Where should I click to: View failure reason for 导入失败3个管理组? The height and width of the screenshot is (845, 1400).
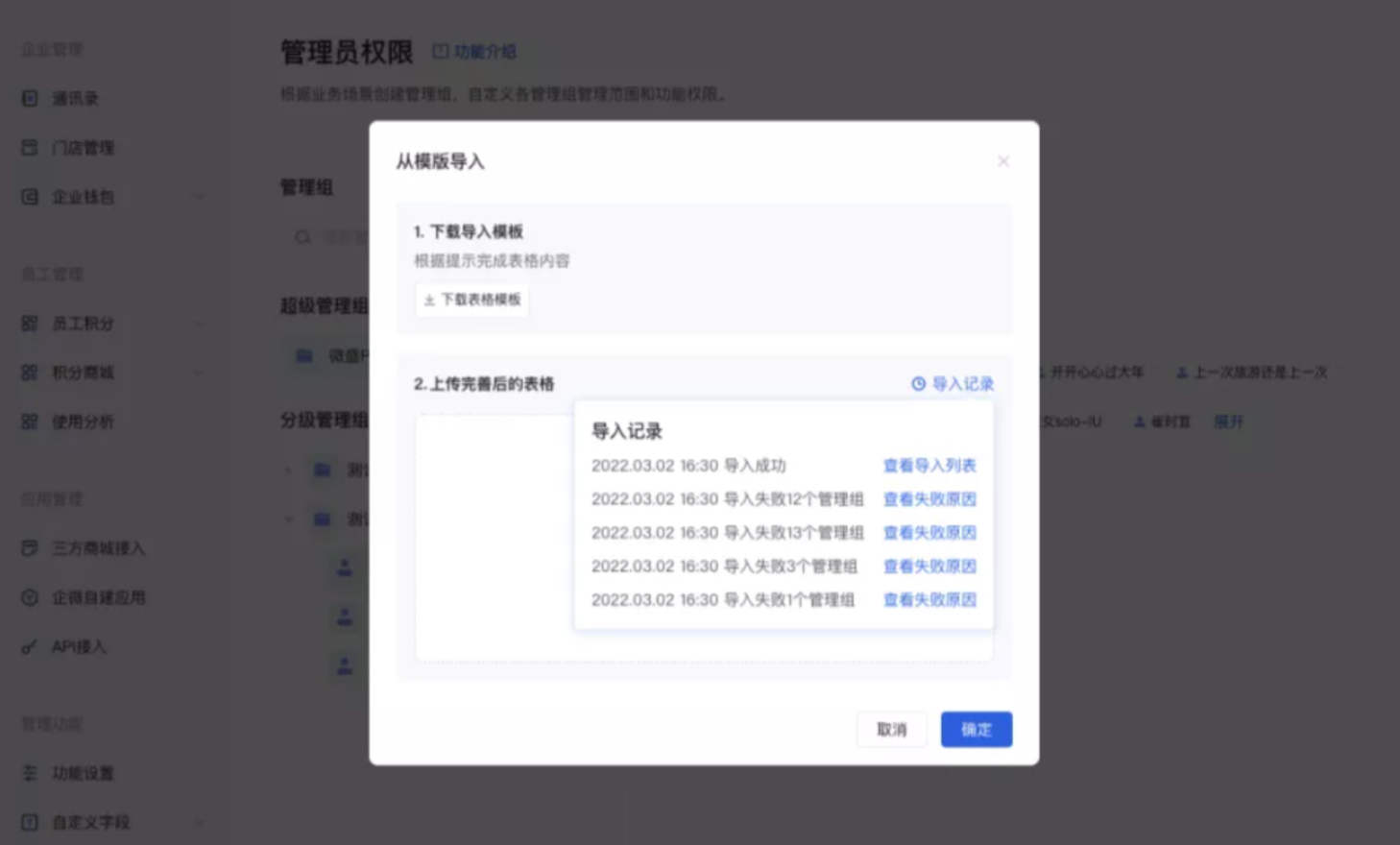pyautogui.click(x=929, y=567)
